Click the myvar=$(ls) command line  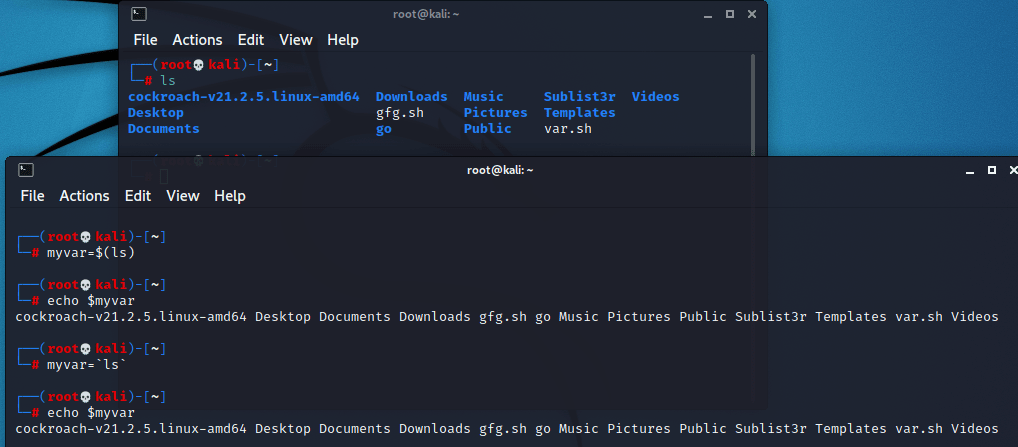coord(91,252)
